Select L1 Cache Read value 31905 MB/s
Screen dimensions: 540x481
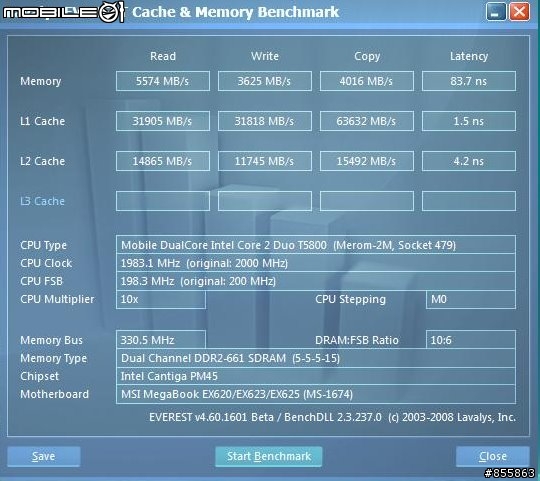pyautogui.click(x=163, y=121)
